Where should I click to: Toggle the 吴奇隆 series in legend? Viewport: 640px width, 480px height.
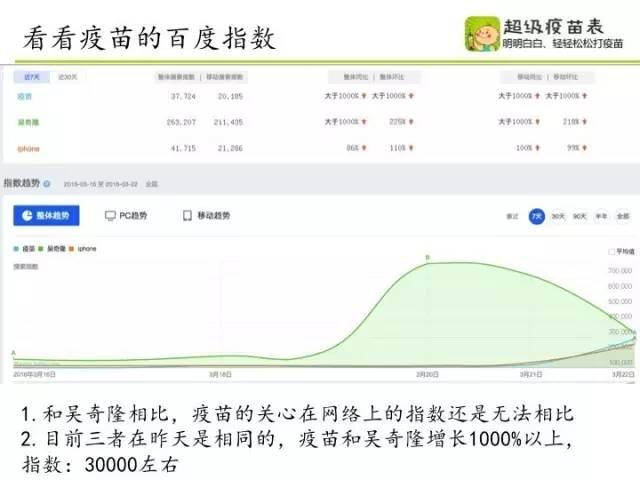click(52, 247)
